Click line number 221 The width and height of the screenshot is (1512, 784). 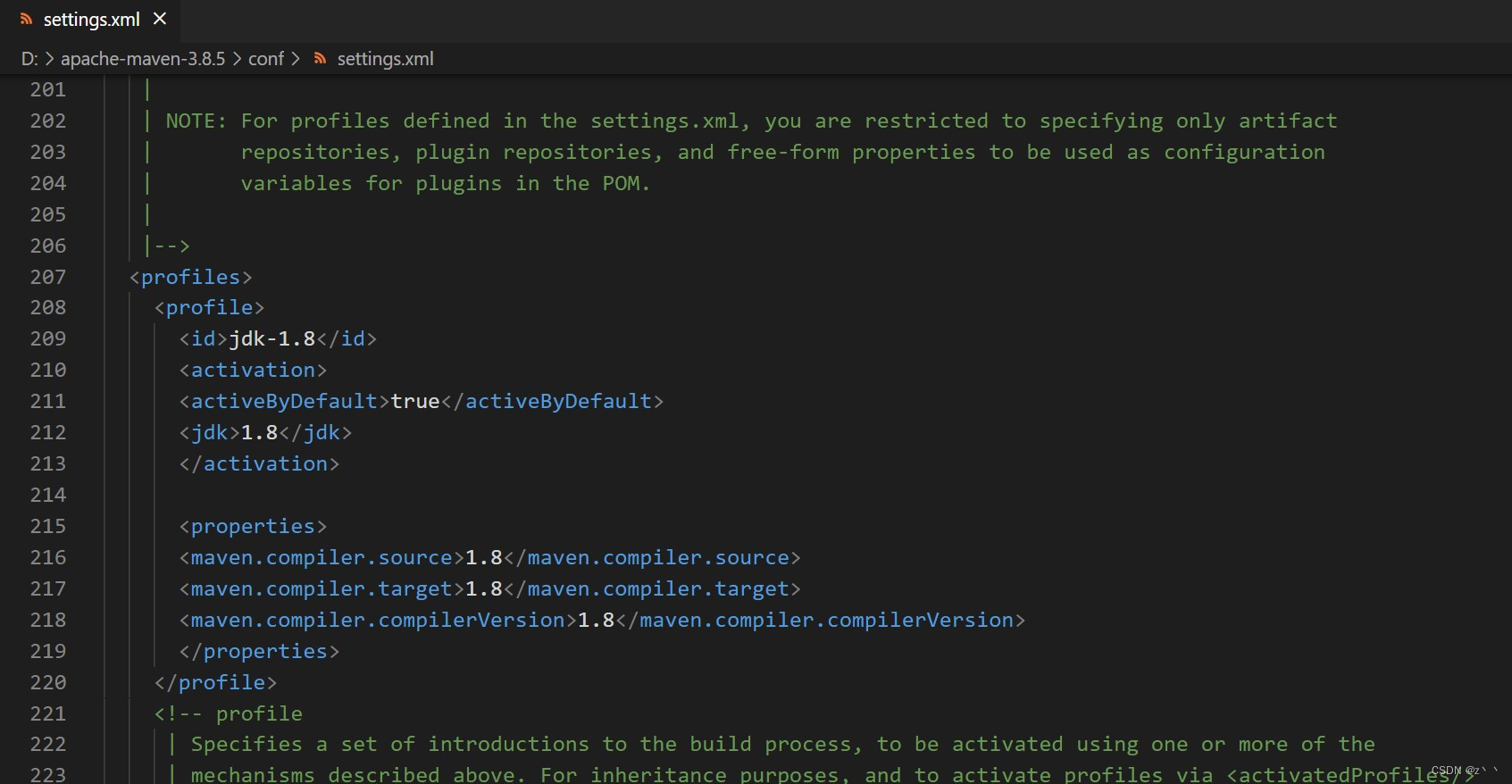48,713
